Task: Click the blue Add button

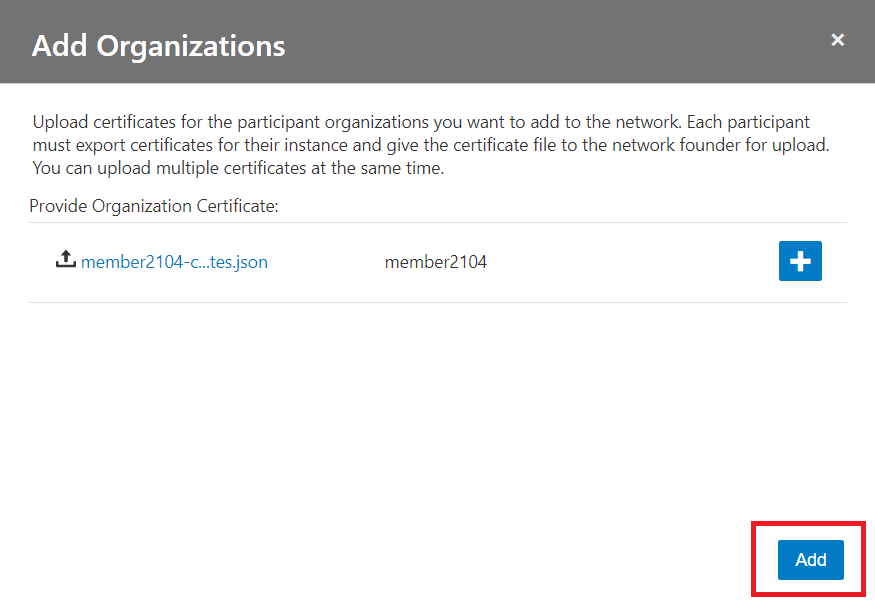Action: [x=810, y=560]
